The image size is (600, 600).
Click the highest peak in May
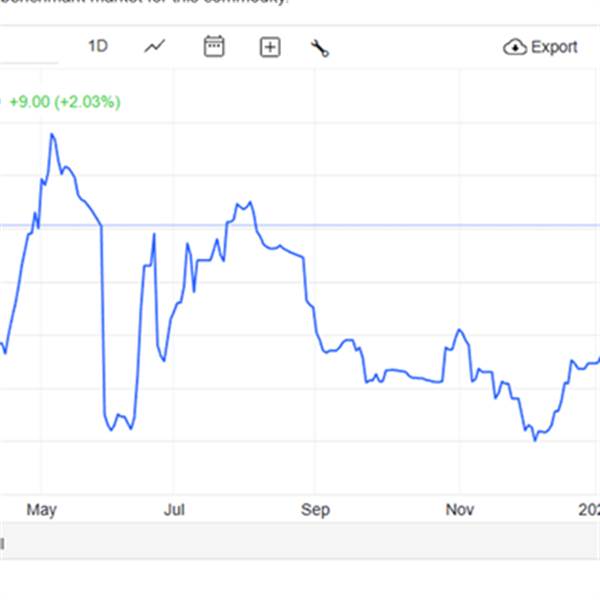pyautogui.click(x=52, y=134)
